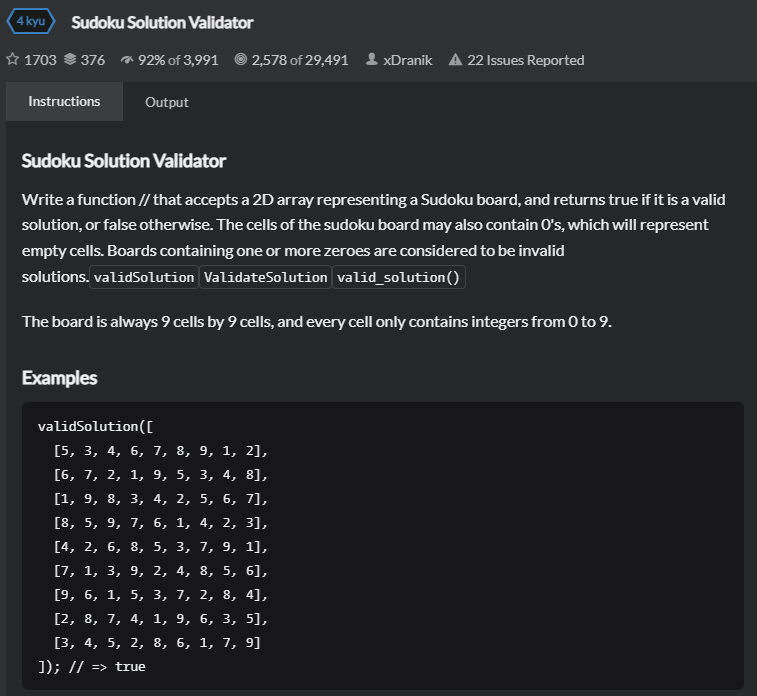Image resolution: width=757 pixels, height=696 pixels.
Task: Click the valid_solution() code tag
Action: click(x=399, y=277)
